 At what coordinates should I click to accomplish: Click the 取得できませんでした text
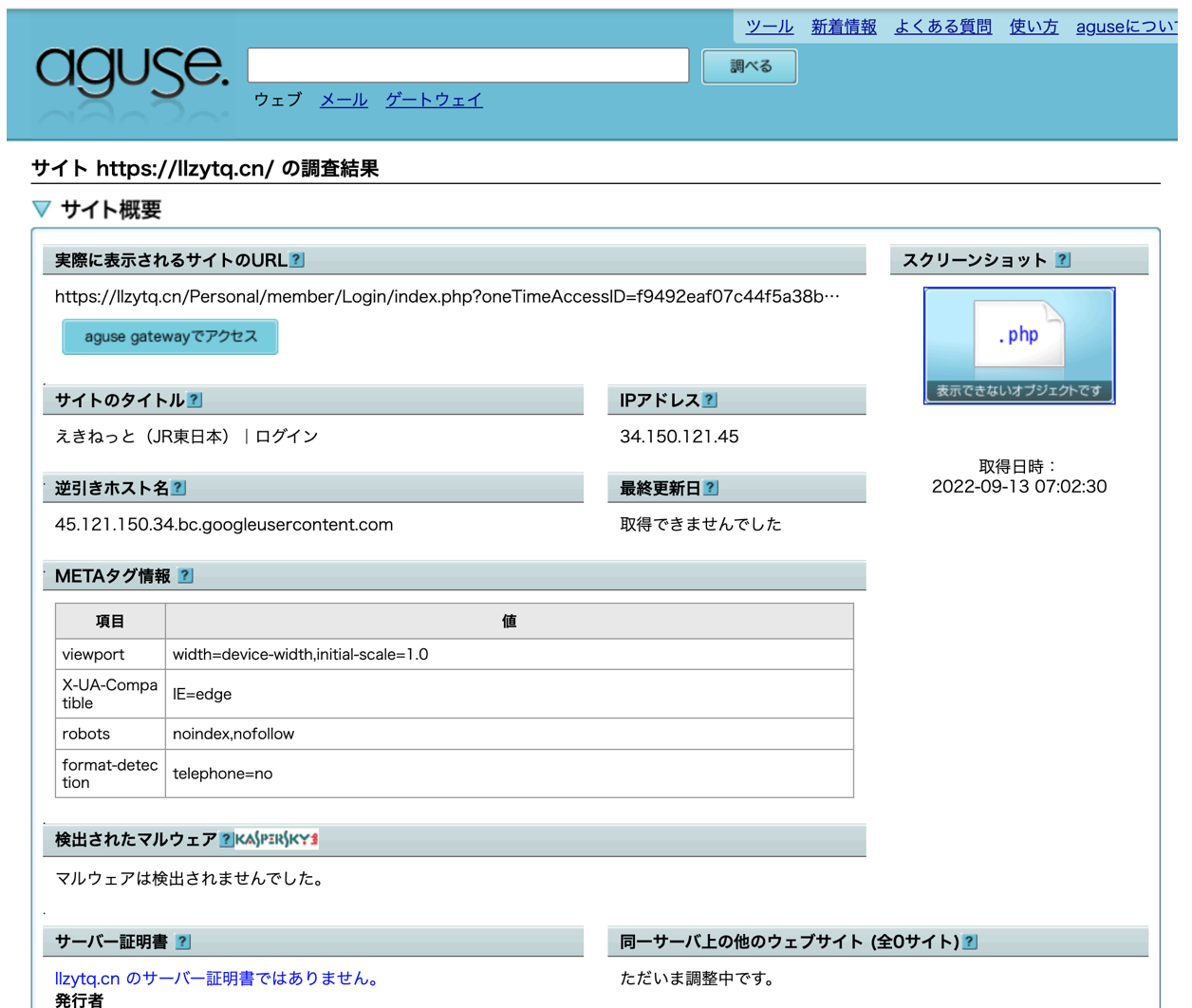700,524
